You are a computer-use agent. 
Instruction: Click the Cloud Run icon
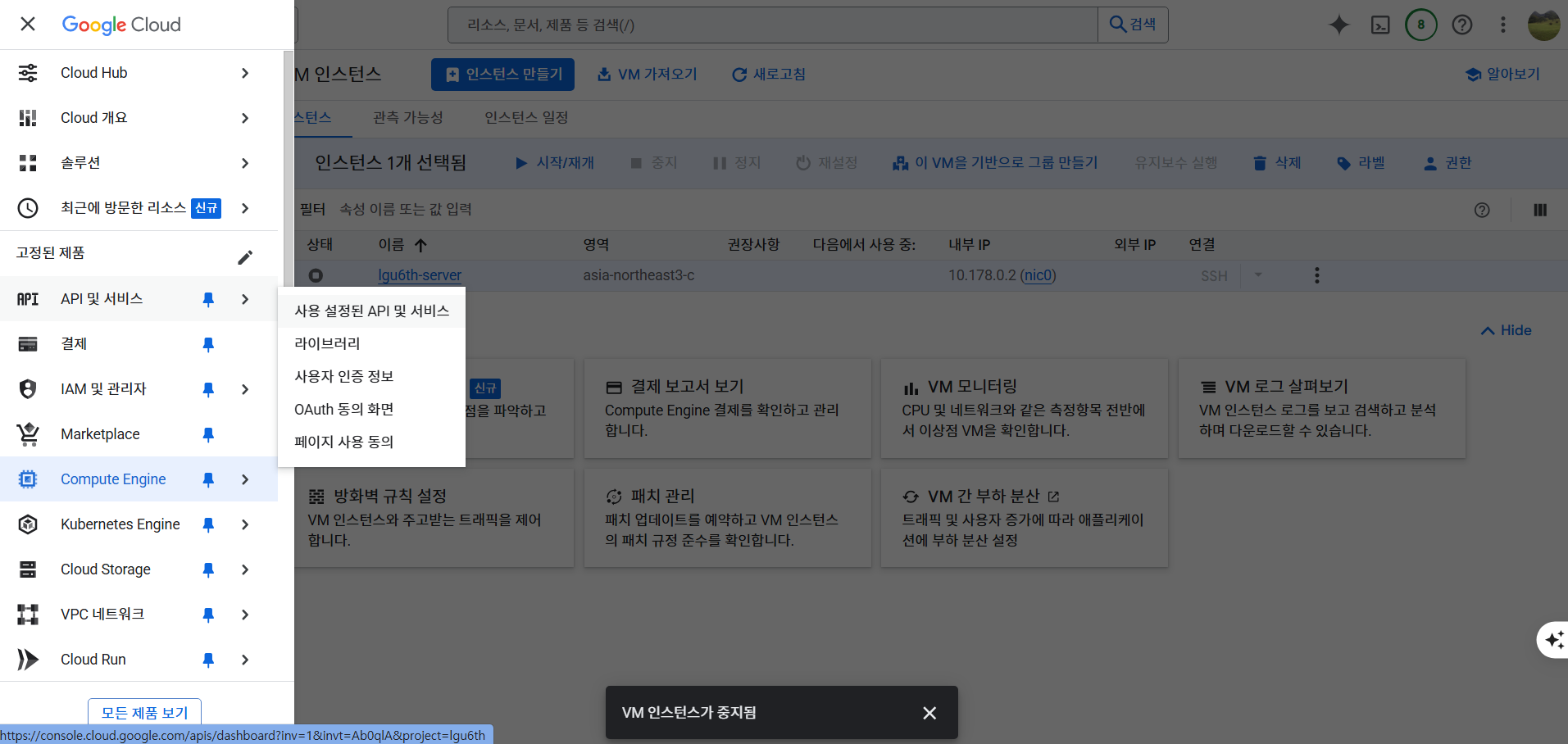pos(28,660)
